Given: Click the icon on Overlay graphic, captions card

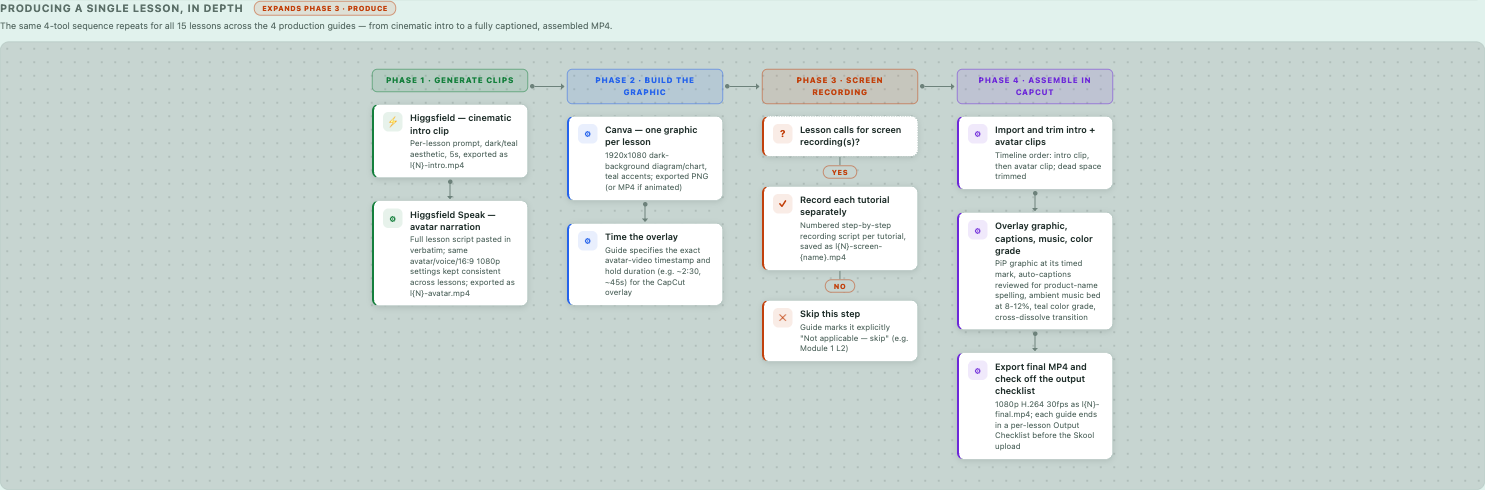Looking at the screenshot, I should tap(977, 230).
